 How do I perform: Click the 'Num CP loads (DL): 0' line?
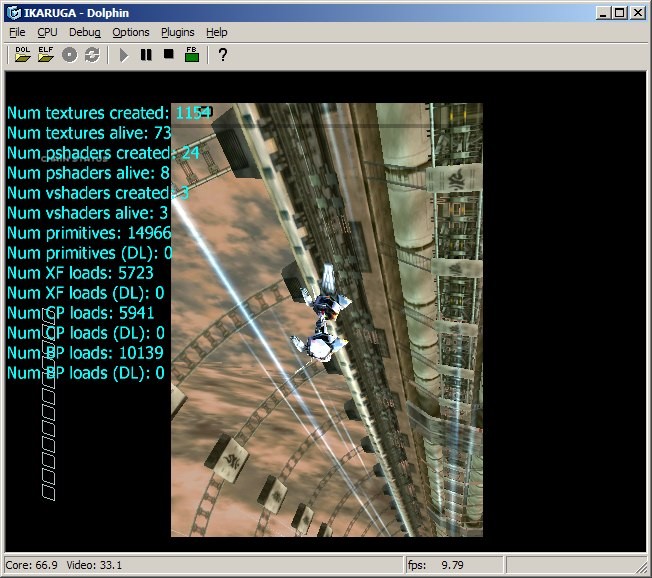(86, 333)
